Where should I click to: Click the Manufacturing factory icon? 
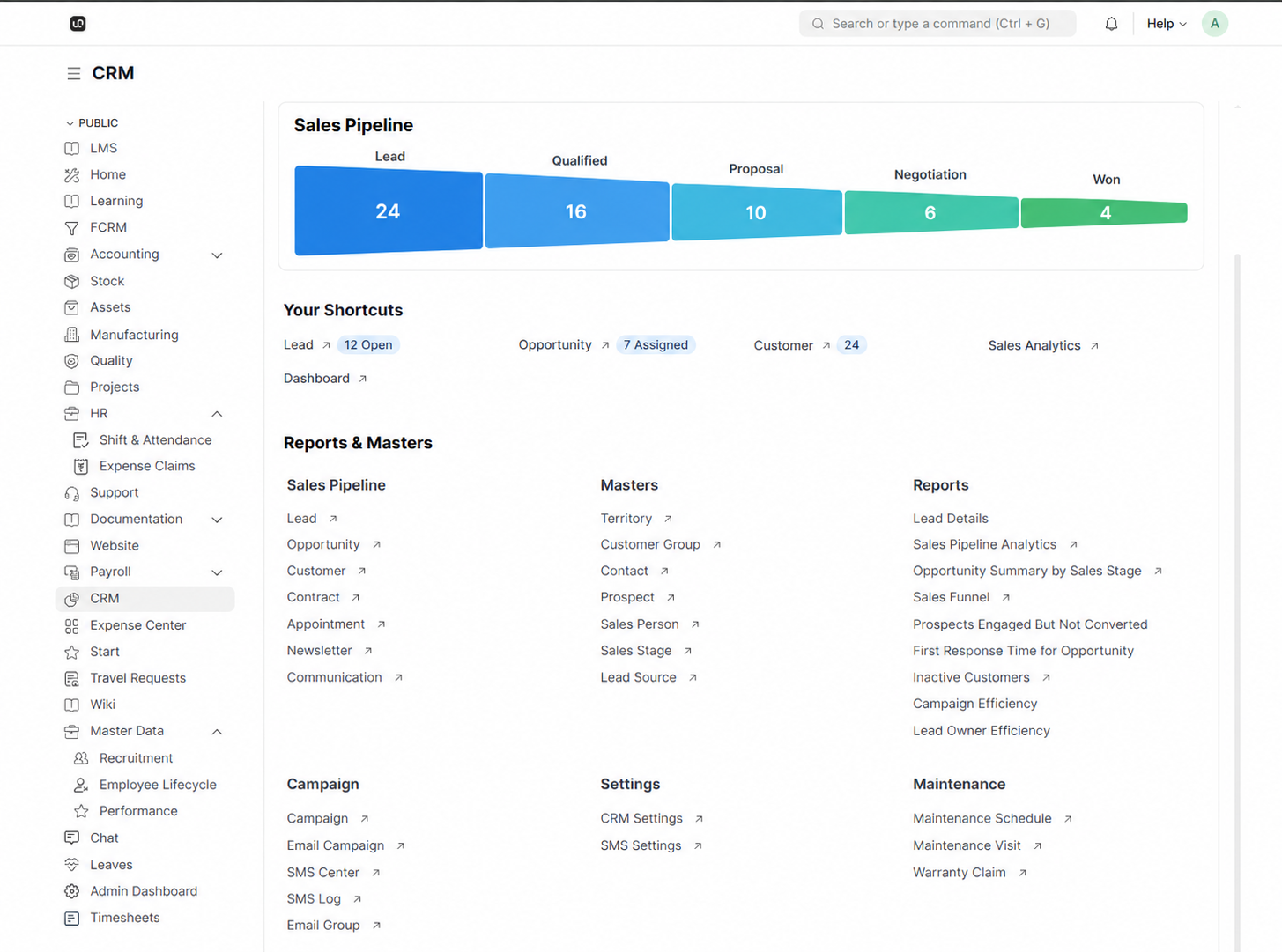[72, 335]
